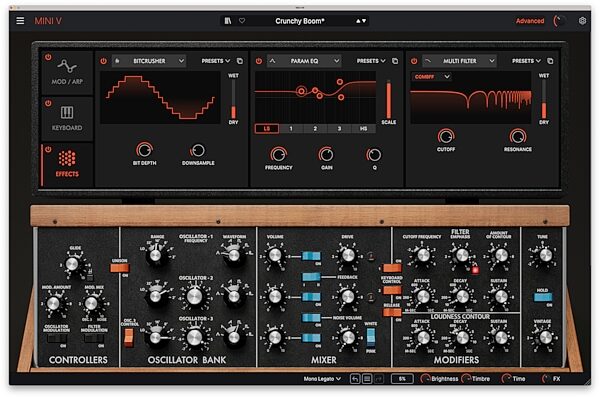Screen dimensions: 600x397
Task: Toggle the Release switch
Action: pyautogui.click(x=392, y=312)
